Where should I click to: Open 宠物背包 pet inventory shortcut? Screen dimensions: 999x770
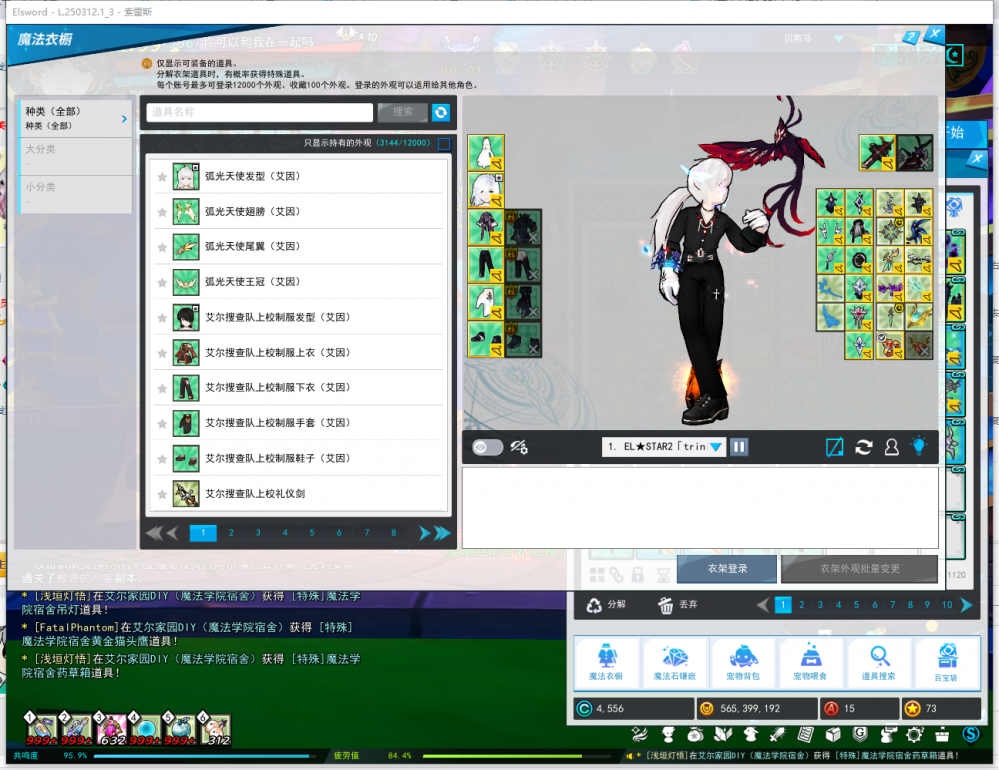[x=743, y=662]
